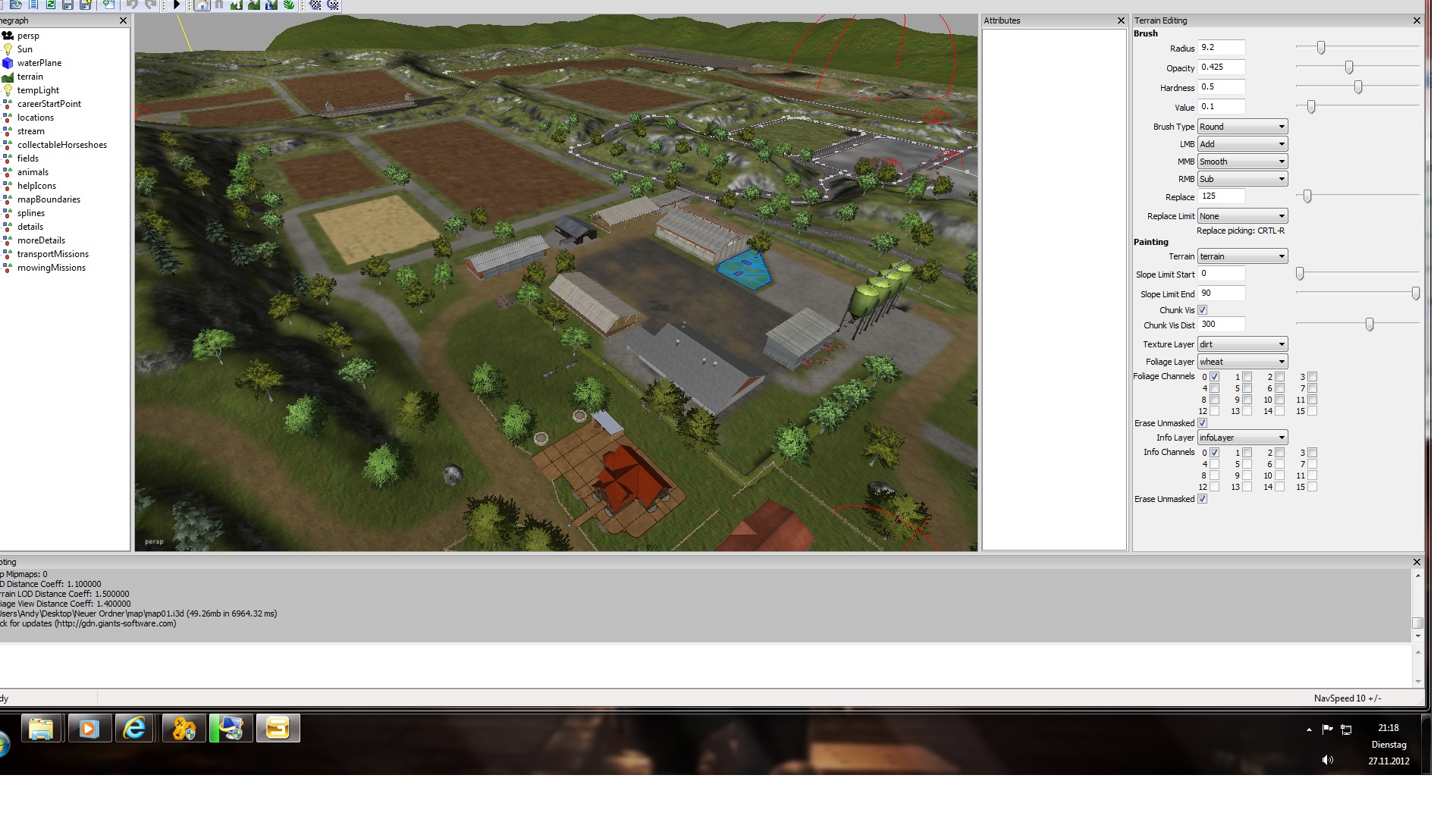Open the Replace Limit dropdown

[1242, 216]
